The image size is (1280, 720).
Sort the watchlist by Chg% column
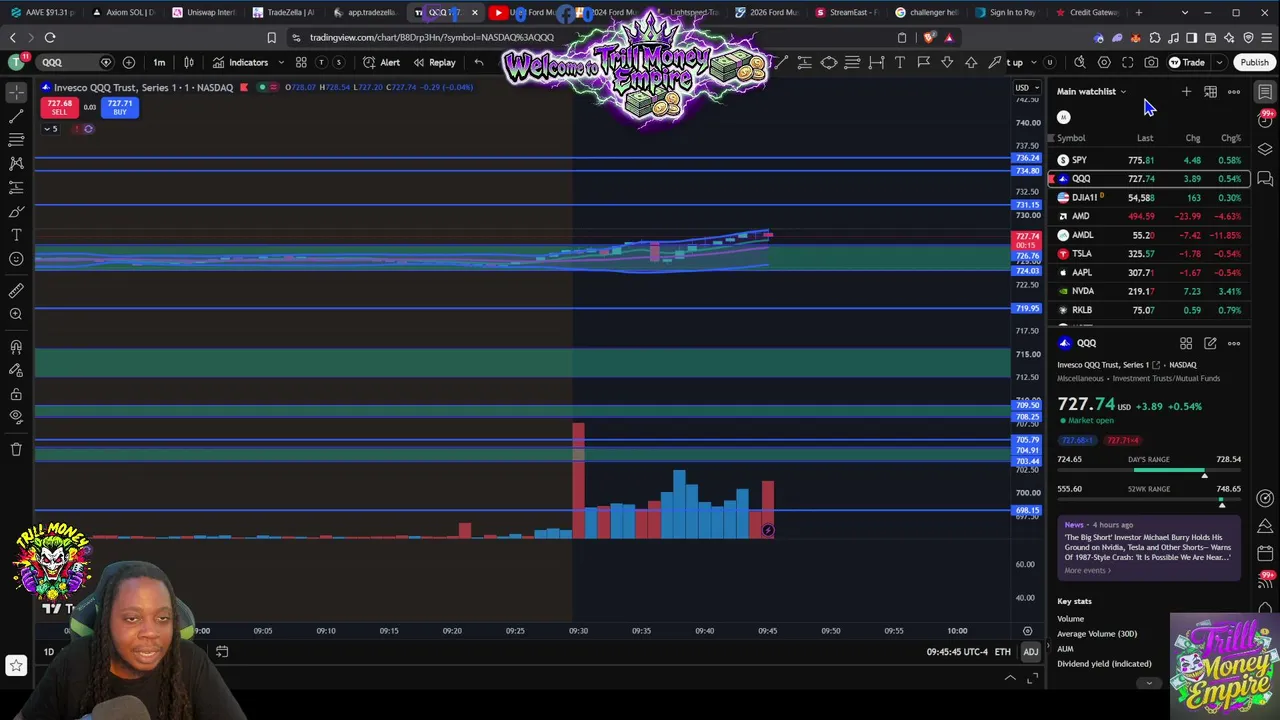(1231, 138)
